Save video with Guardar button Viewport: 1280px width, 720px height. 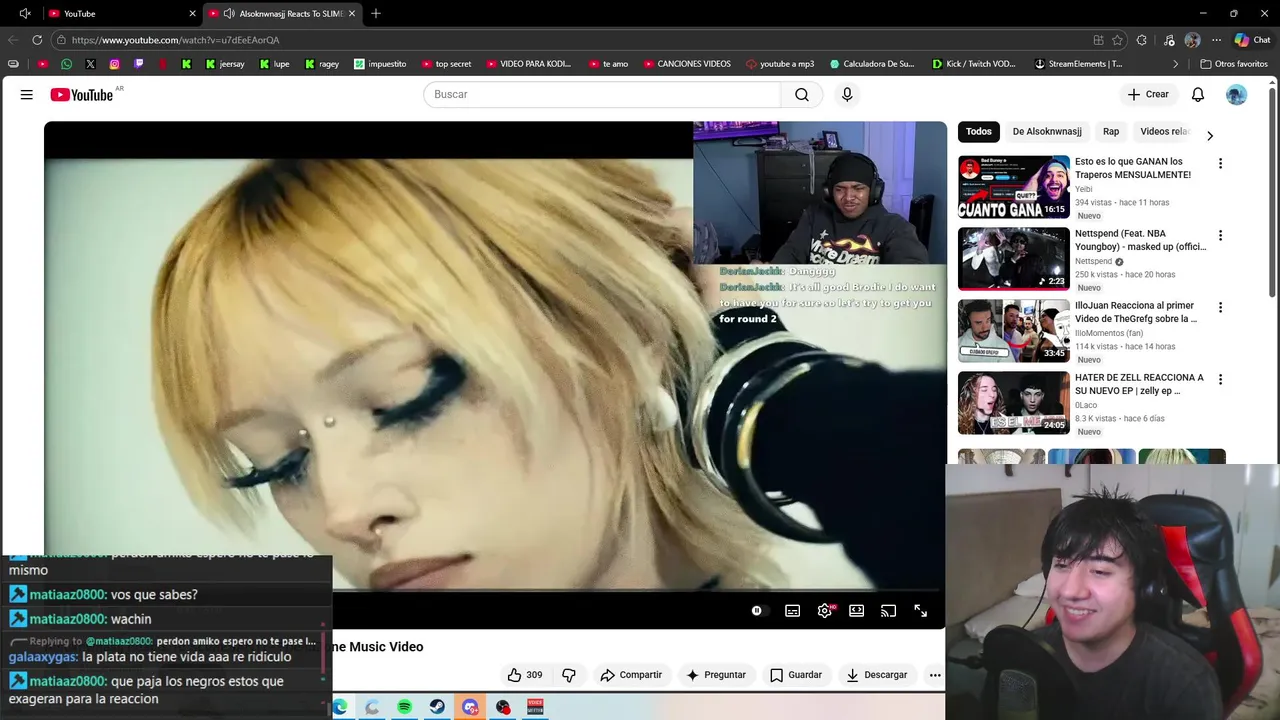point(796,675)
